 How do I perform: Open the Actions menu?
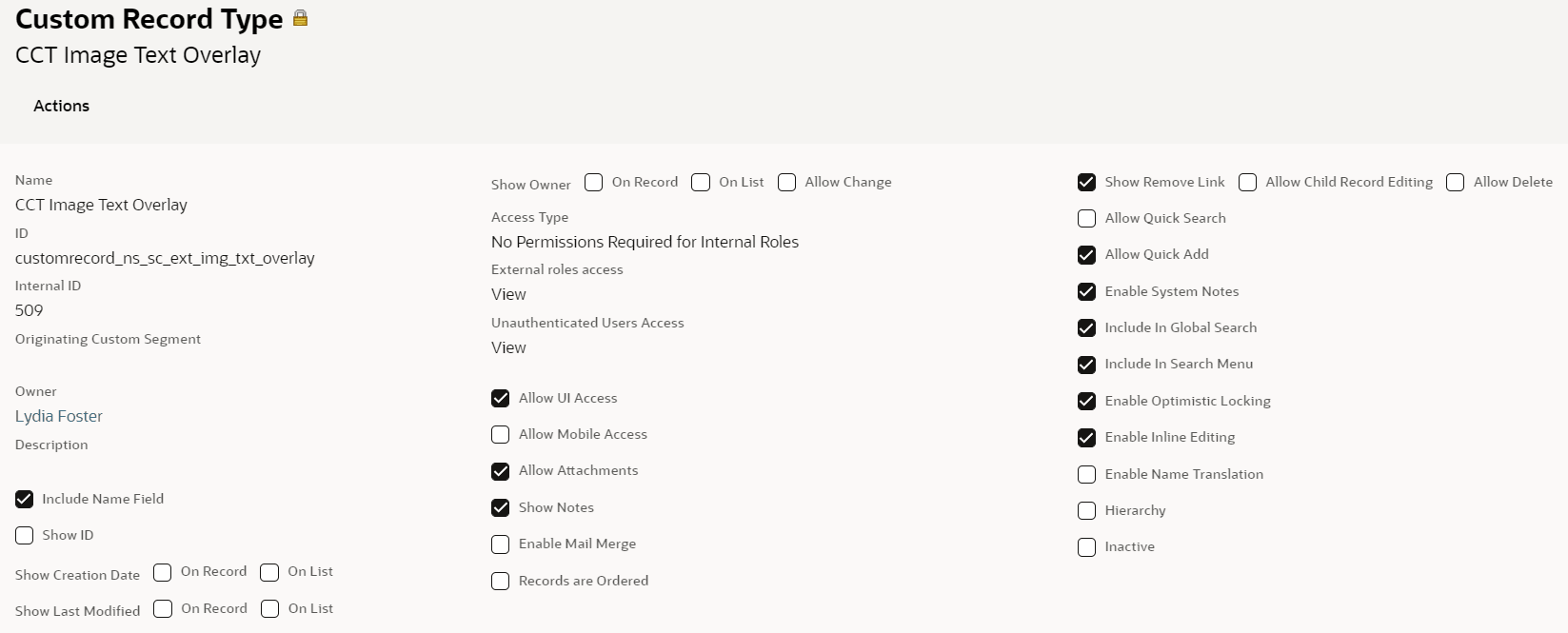[x=62, y=106]
